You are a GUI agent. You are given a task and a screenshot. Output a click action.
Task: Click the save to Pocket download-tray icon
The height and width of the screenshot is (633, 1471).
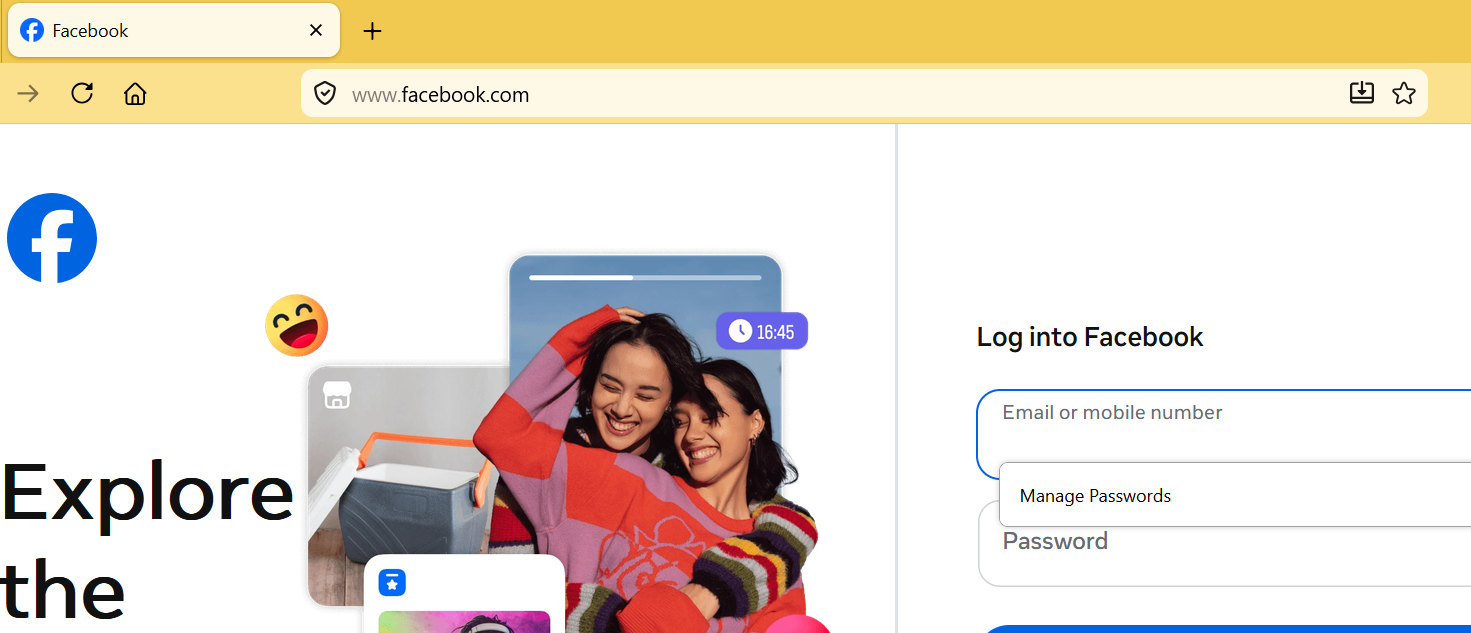tap(1362, 93)
